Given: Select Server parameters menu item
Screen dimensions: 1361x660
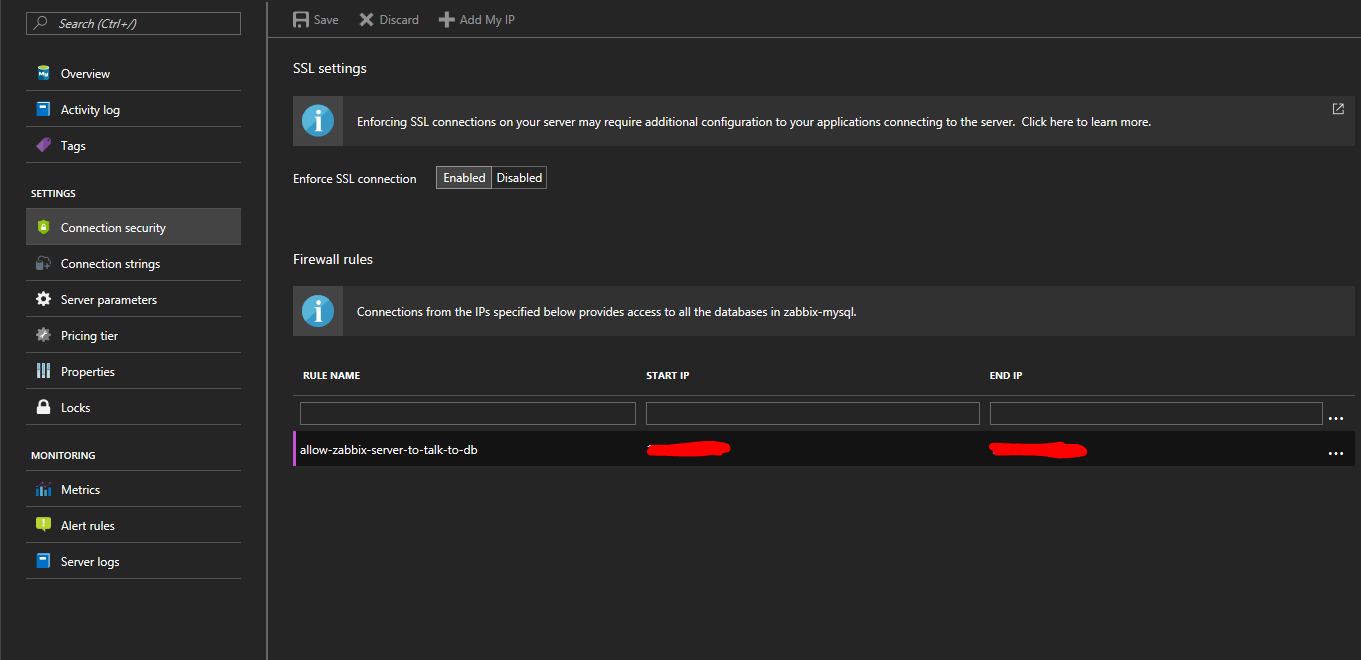Looking at the screenshot, I should [133, 299].
